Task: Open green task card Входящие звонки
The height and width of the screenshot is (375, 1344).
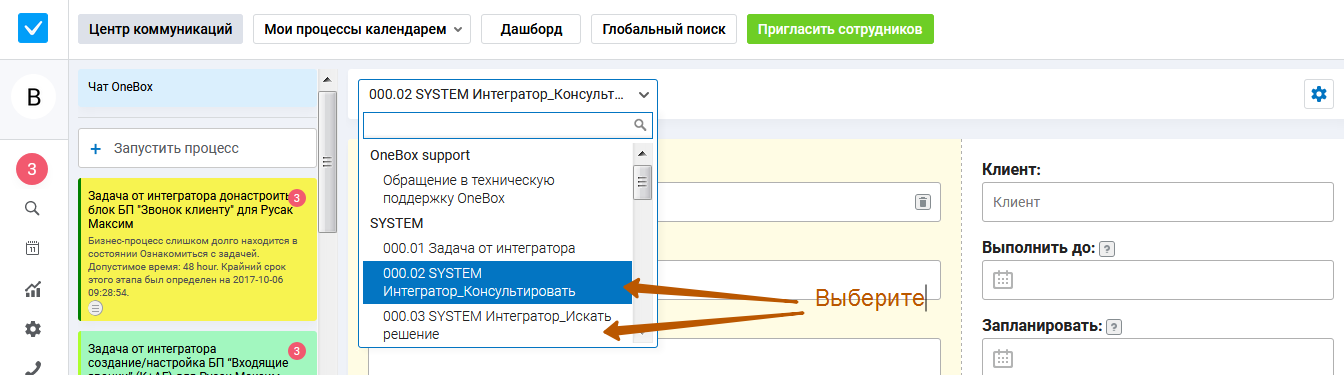Action: [197, 353]
